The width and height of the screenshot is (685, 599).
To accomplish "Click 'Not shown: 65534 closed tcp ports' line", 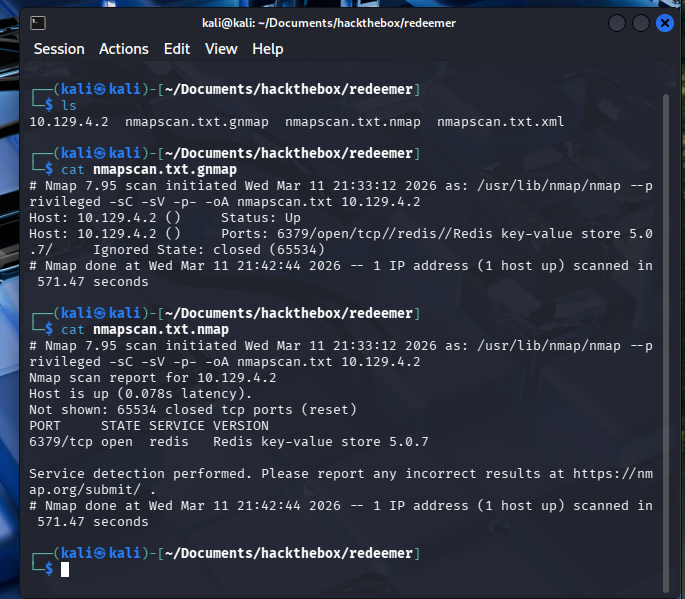I will tap(193, 409).
